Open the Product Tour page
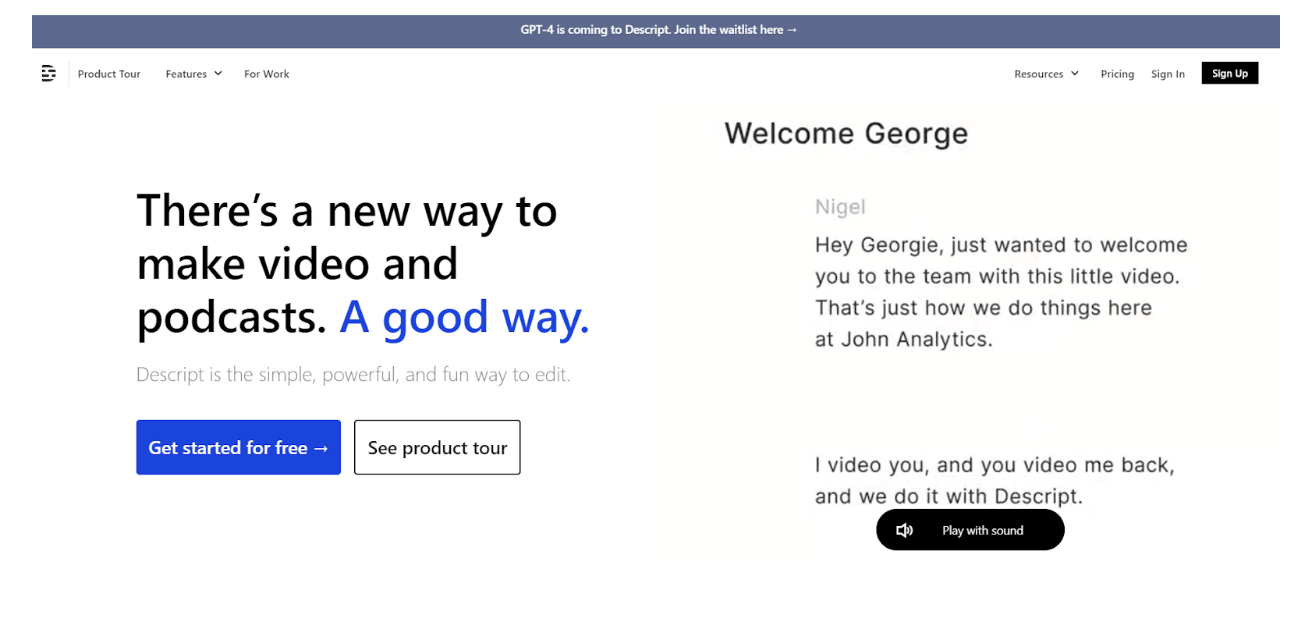 coord(109,73)
